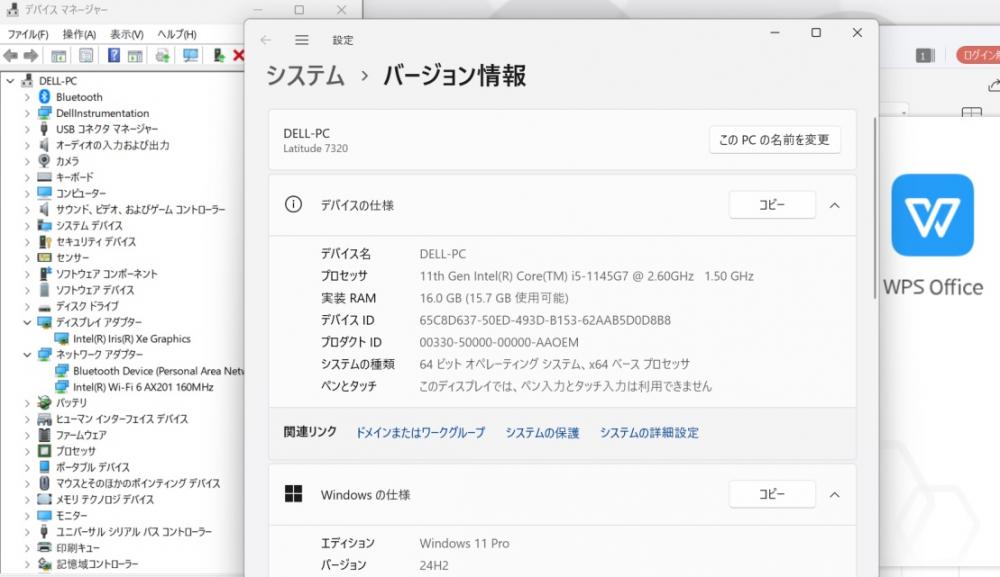Screen dimensions: 1000x577
Task: Collapse the DELL-PC root node
Action: tap(10, 81)
